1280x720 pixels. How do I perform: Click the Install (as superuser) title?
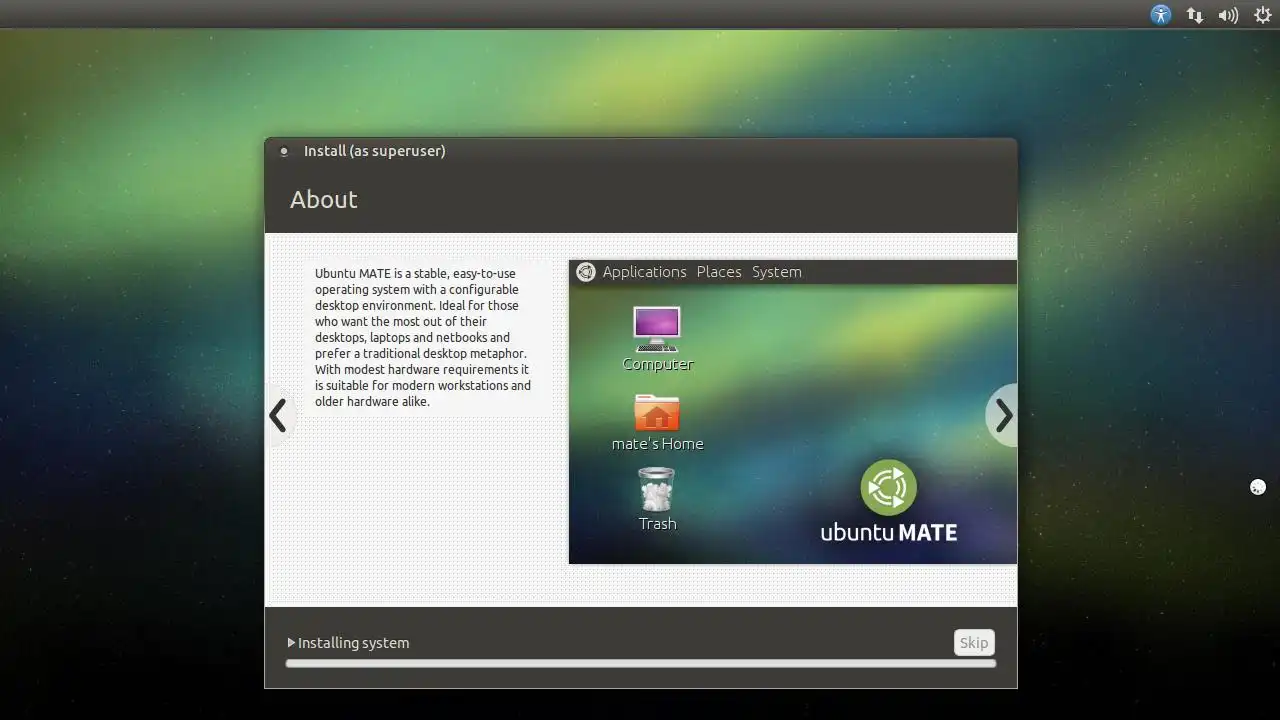375,151
